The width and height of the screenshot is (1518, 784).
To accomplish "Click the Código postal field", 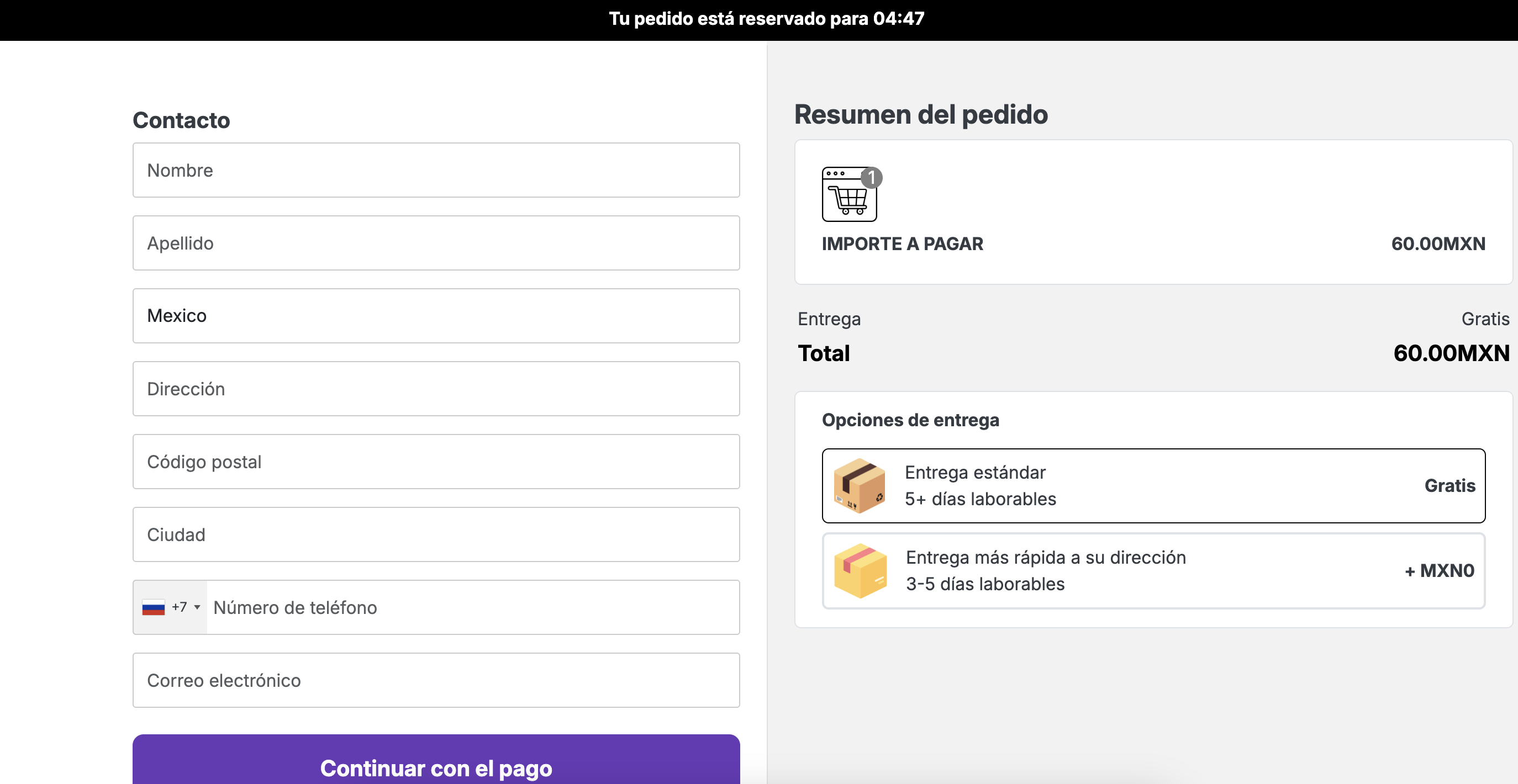I will tap(436, 462).
